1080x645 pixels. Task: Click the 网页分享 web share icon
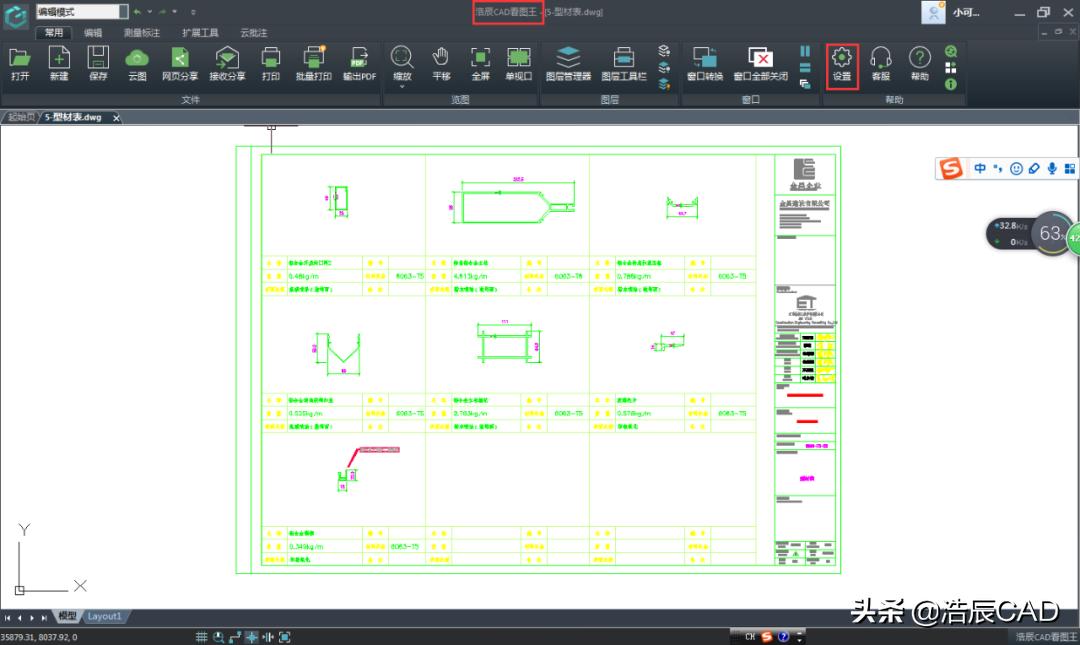[x=180, y=64]
